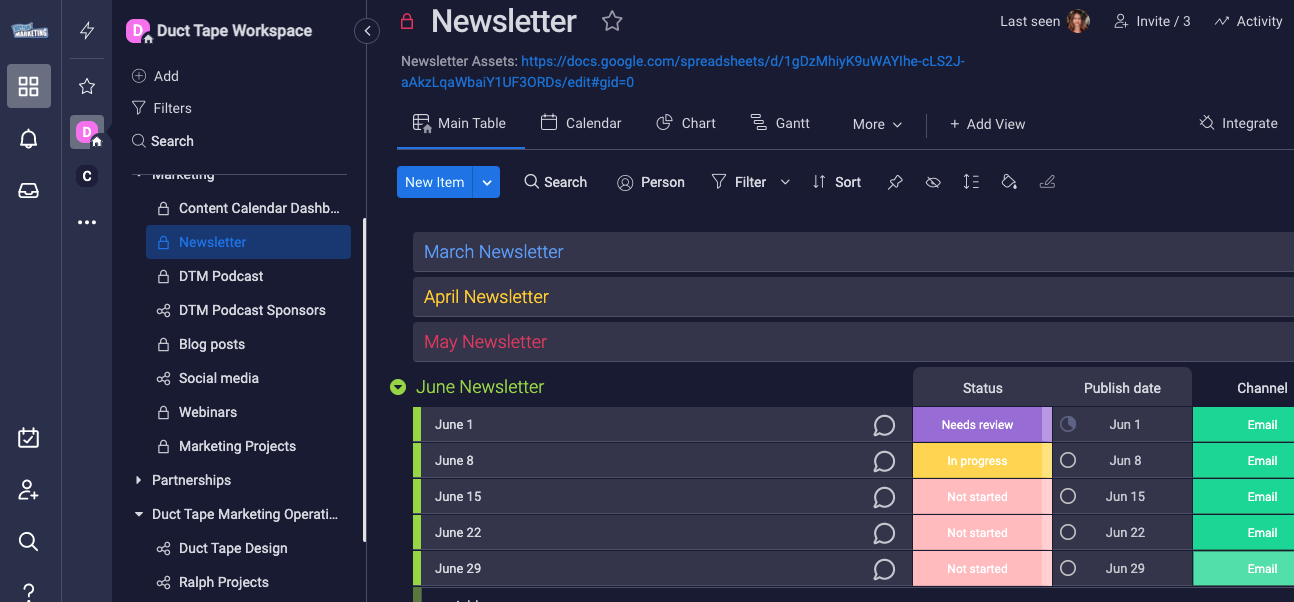
Task: Open the inbox icon in left rail
Action: 29,191
